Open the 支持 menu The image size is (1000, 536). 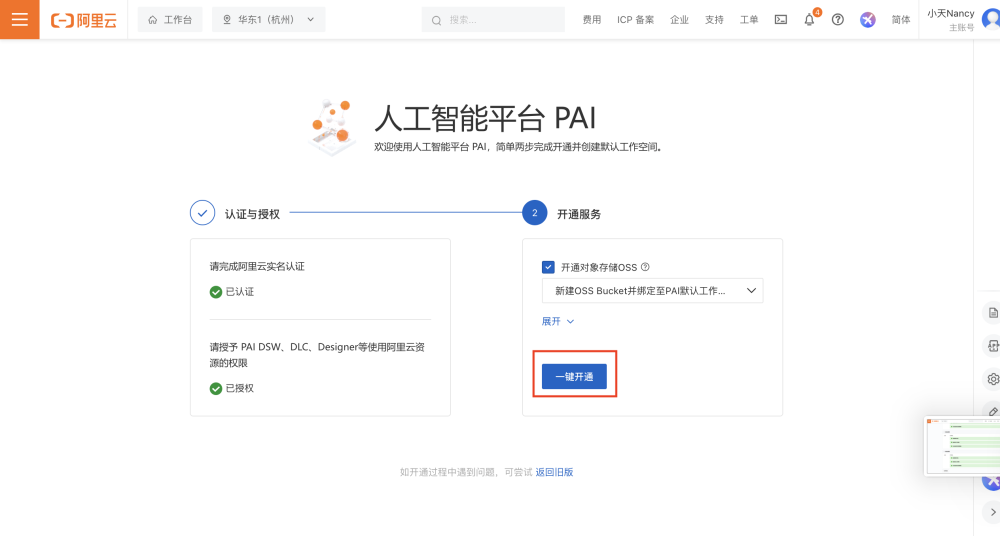714,20
